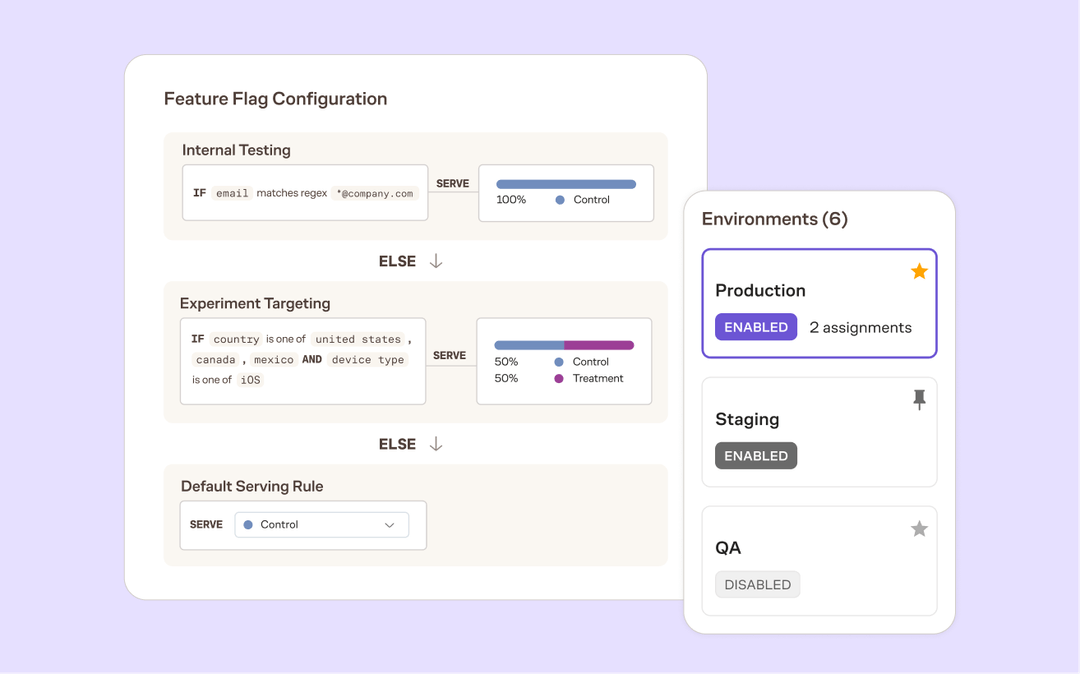Click the gold star on Production card
Screen dimensions: 1080x674
[x=919, y=272]
